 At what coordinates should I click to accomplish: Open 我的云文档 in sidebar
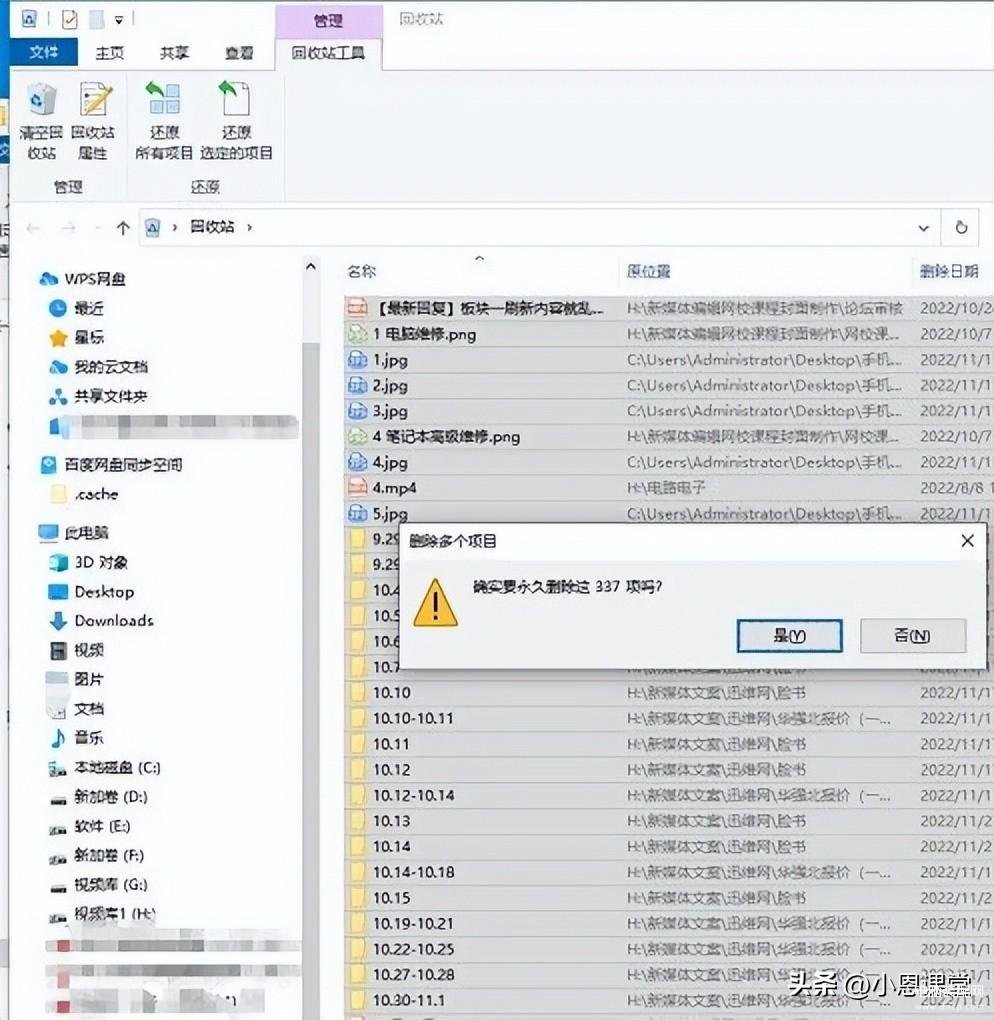click(111, 367)
